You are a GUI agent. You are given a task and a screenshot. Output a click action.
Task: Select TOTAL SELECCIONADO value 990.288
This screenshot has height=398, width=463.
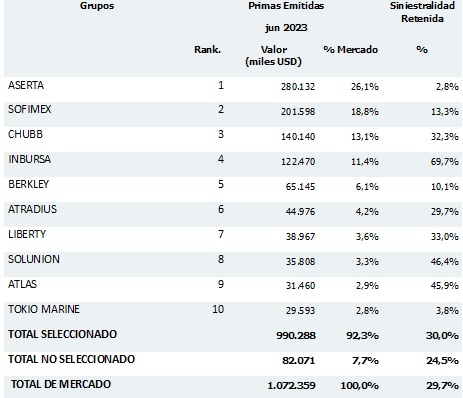pos(296,335)
